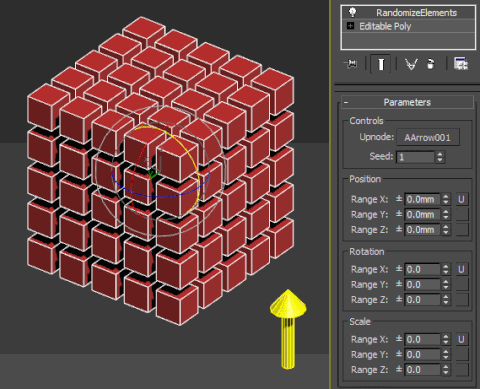The image size is (480, 389).
Task: Increase the Seed spinner value
Action: click(x=440, y=154)
